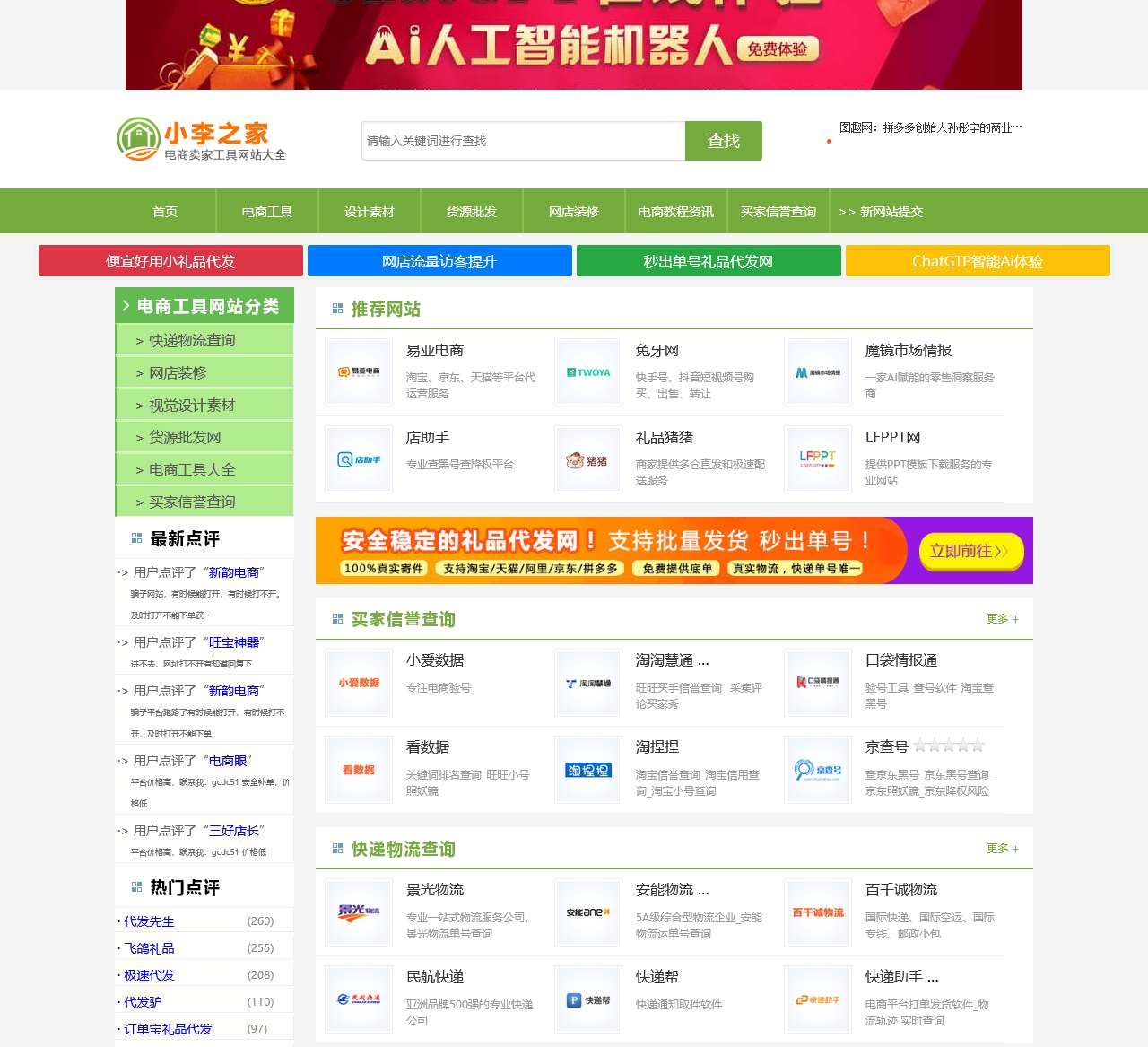Click the blue 网店流量访客提升 button
This screenshot has width=1148, height=1047.
tap(439, 261)
